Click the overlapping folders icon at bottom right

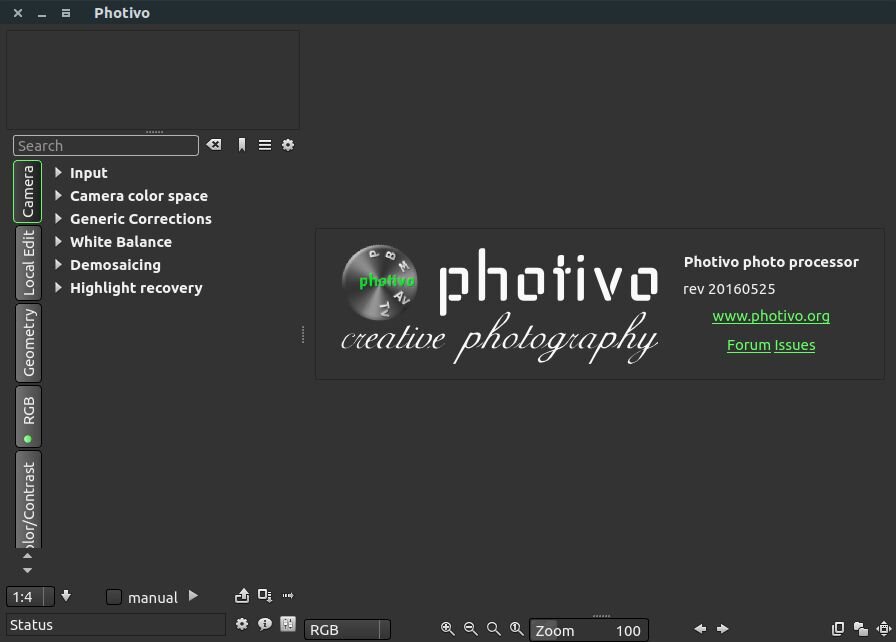click(x=861, y=629)
